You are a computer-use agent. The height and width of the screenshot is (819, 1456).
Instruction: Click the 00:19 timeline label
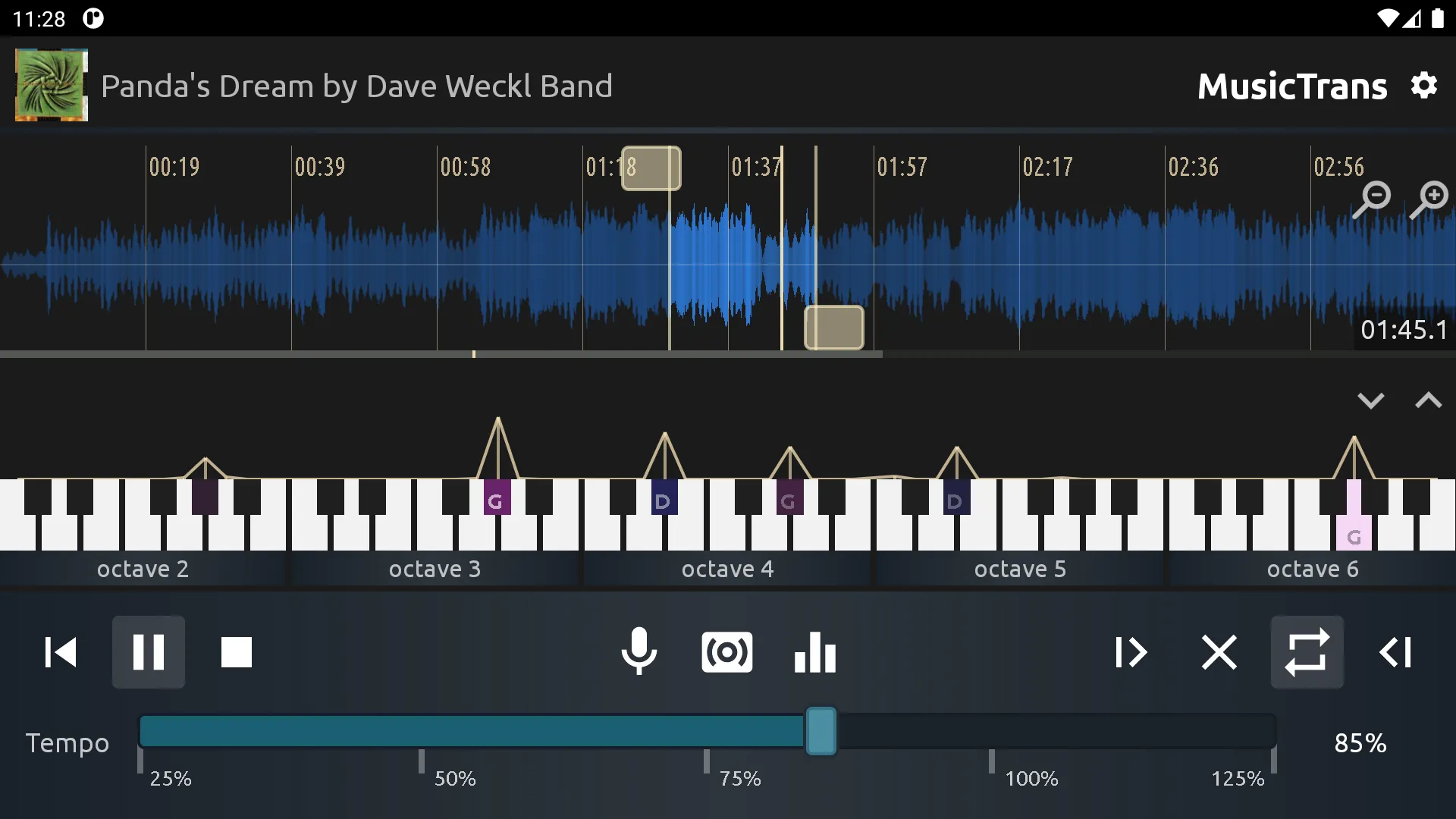pos(174,167)
